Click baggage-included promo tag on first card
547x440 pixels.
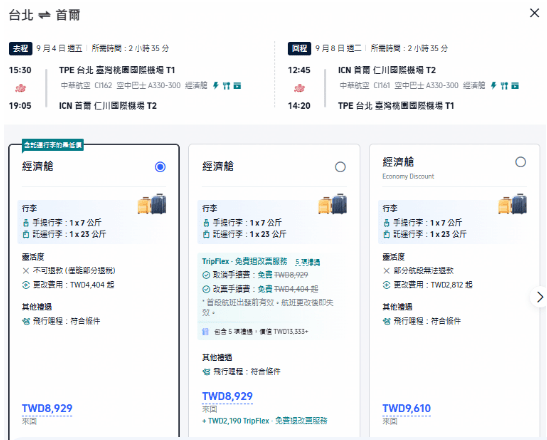click(x=53, y=145)
